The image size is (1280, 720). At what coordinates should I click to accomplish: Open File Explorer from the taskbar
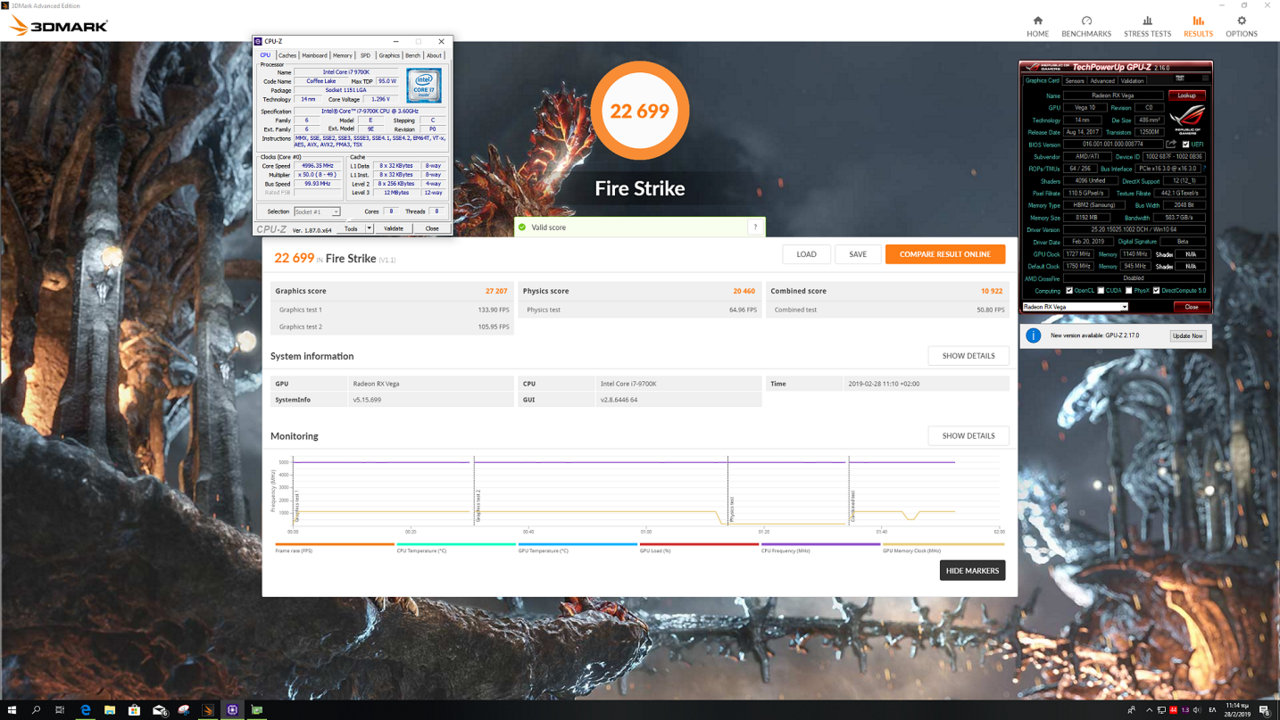110,710
